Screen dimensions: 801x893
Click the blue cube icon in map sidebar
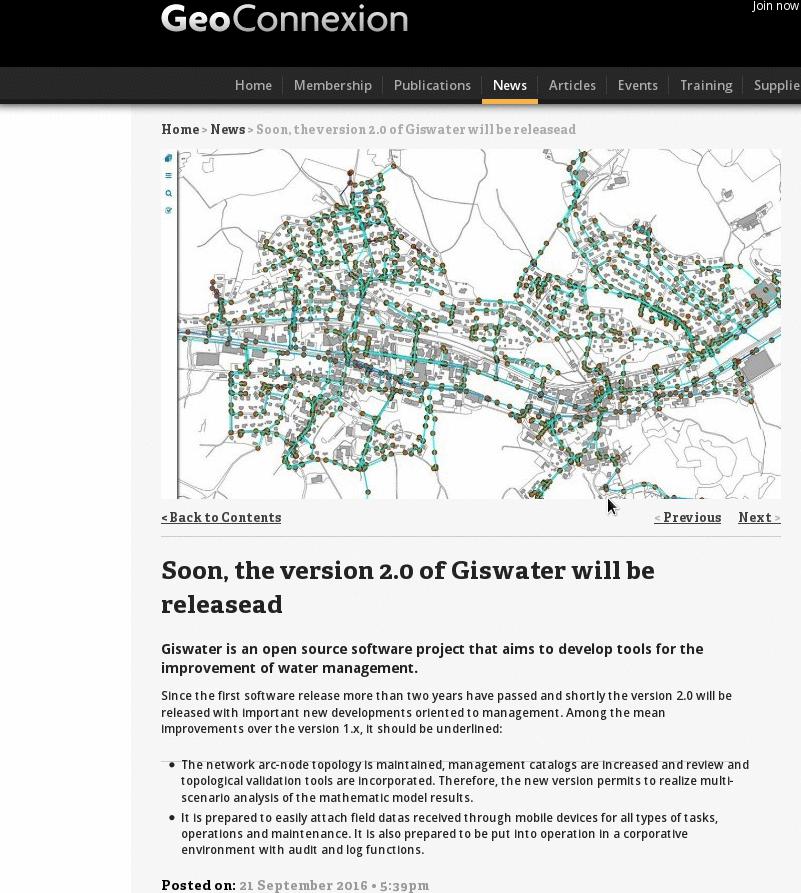pos(168,158)
